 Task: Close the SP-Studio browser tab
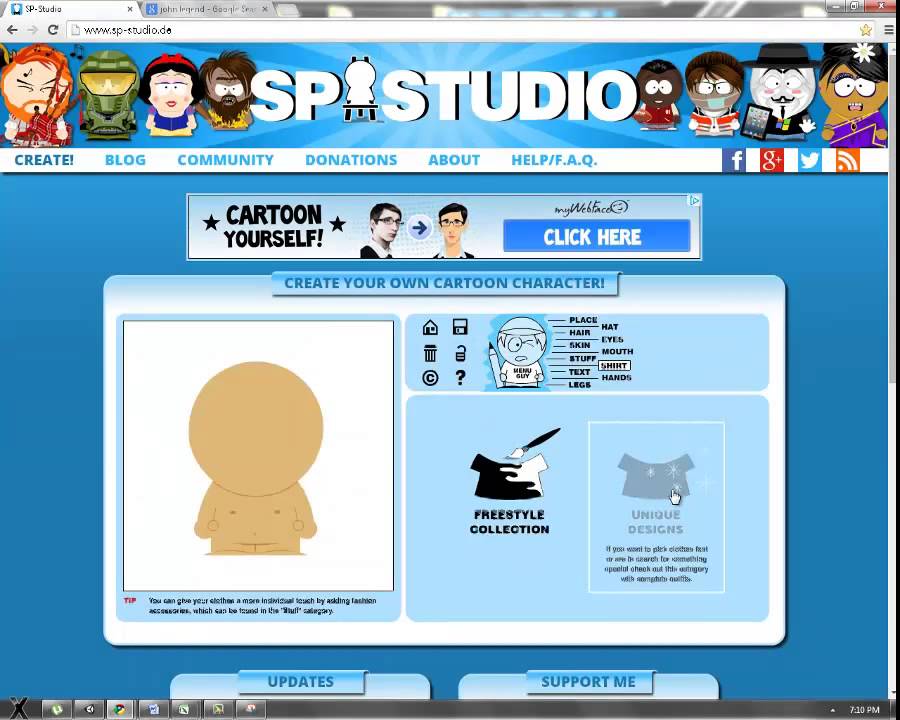pos(130,9)
